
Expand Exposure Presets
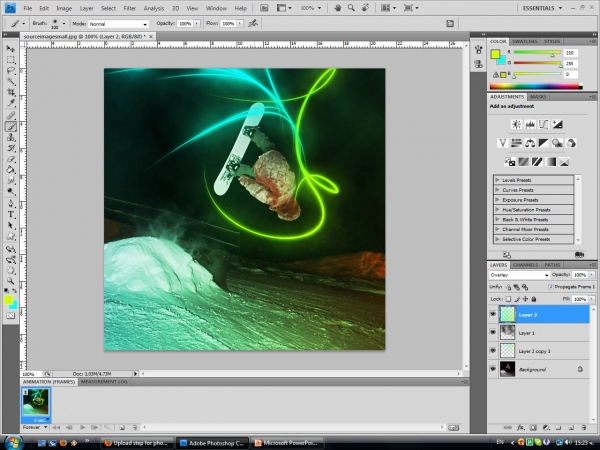coord(497,200)
